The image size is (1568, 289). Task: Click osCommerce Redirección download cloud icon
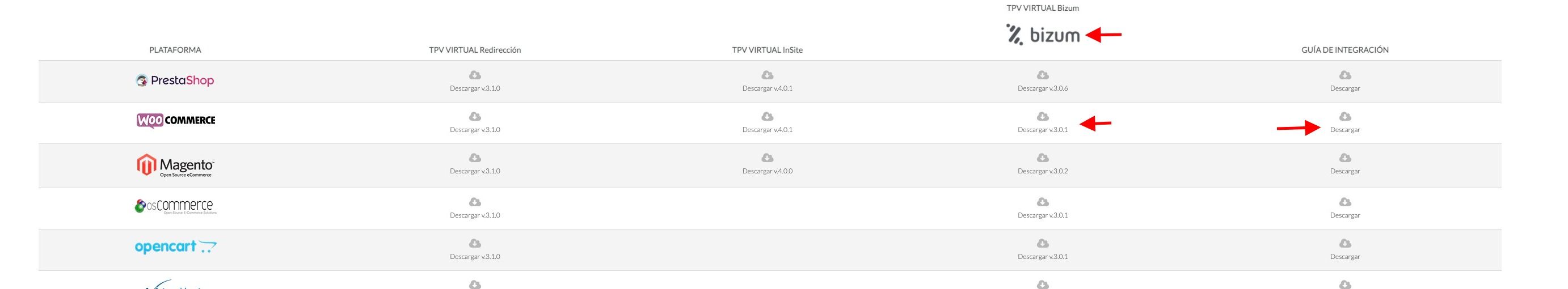475,202
